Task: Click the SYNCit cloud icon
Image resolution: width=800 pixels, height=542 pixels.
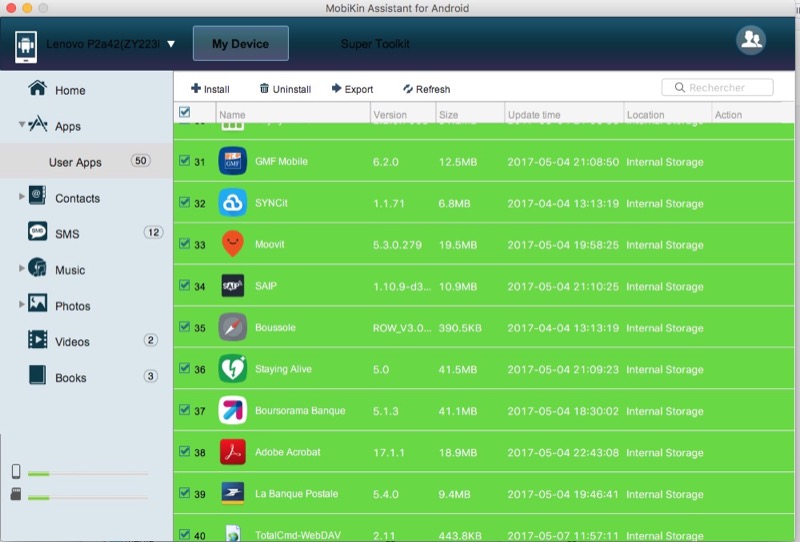Action: pos(232,203)
